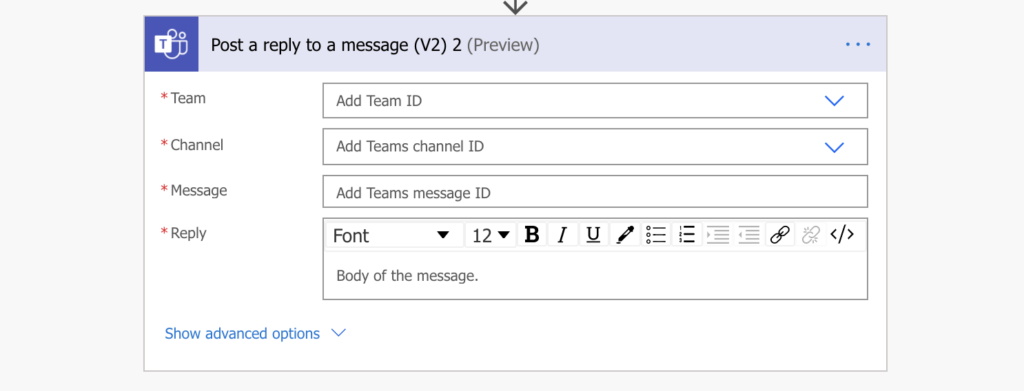Open the text color highlighter tool

click(x=625, y=234)
